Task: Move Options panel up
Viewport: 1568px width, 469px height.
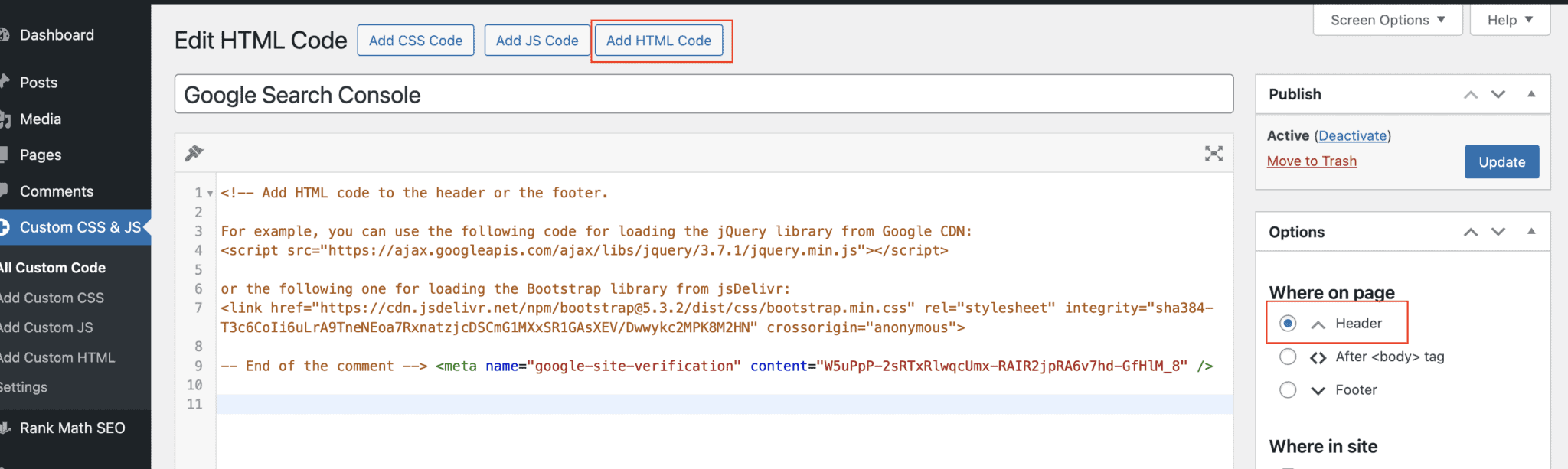Action: [1471, 232]
